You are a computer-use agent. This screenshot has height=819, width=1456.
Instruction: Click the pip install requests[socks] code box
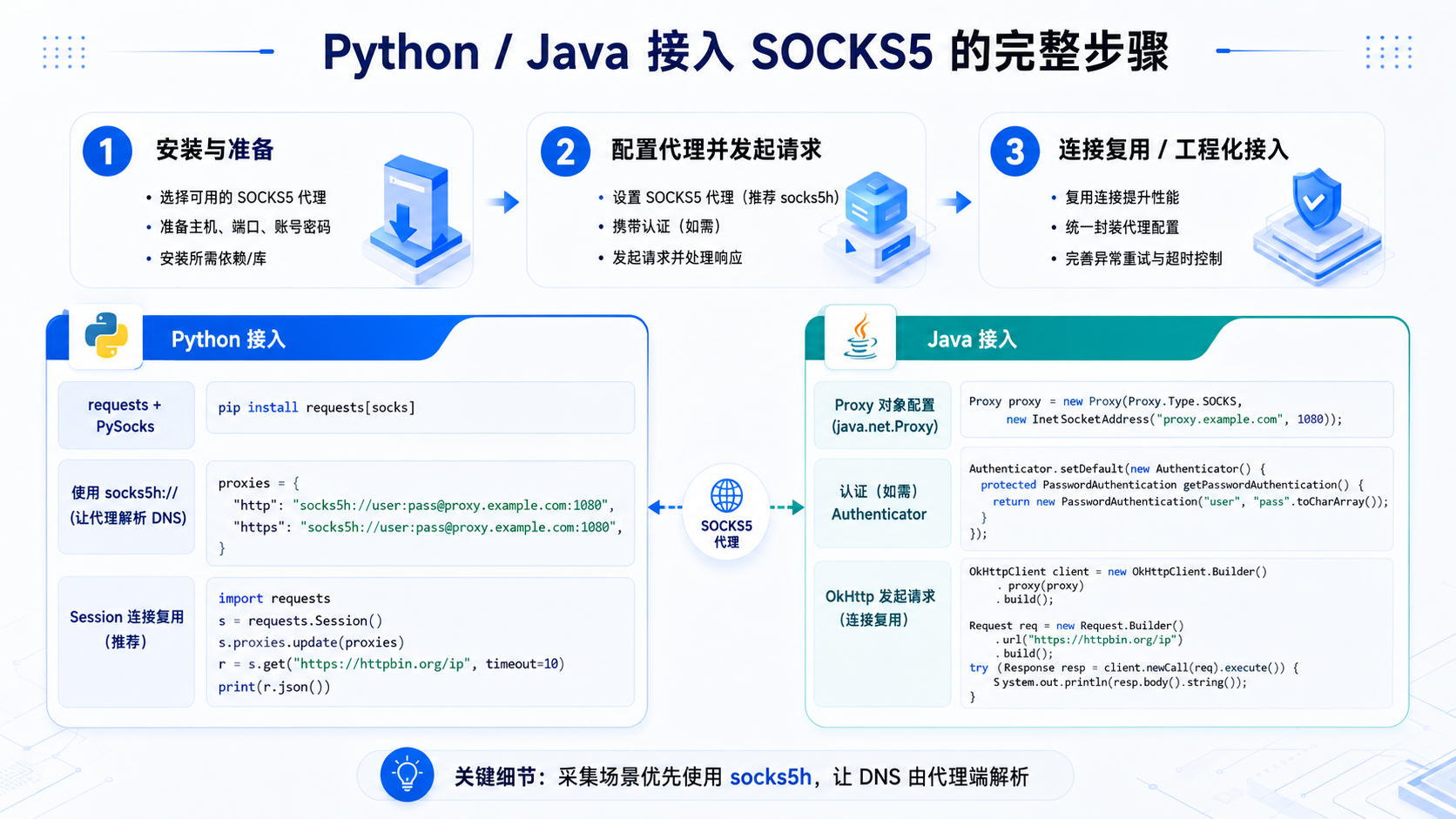(421, 407)
